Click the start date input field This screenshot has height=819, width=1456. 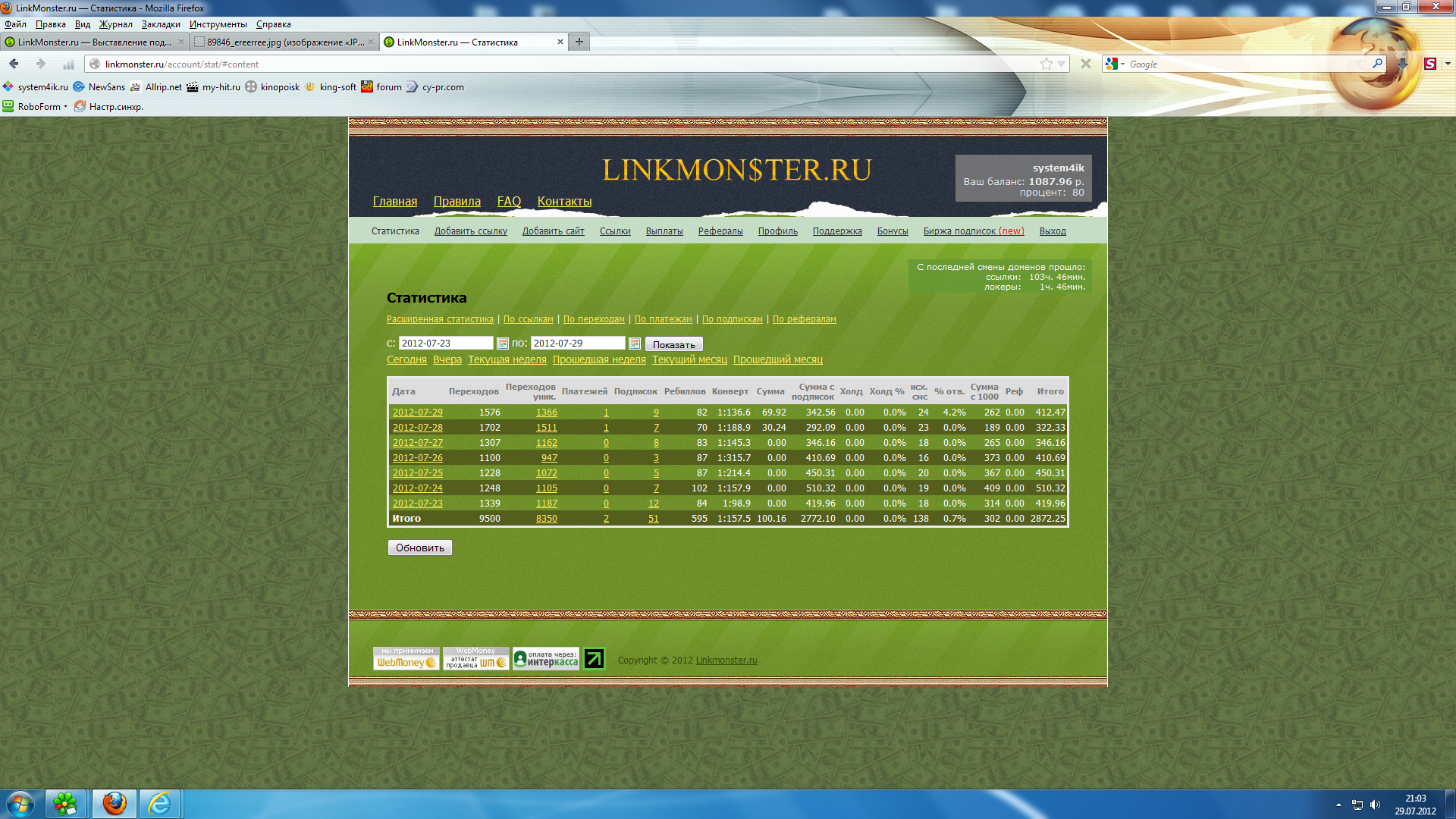click(446, 344)
